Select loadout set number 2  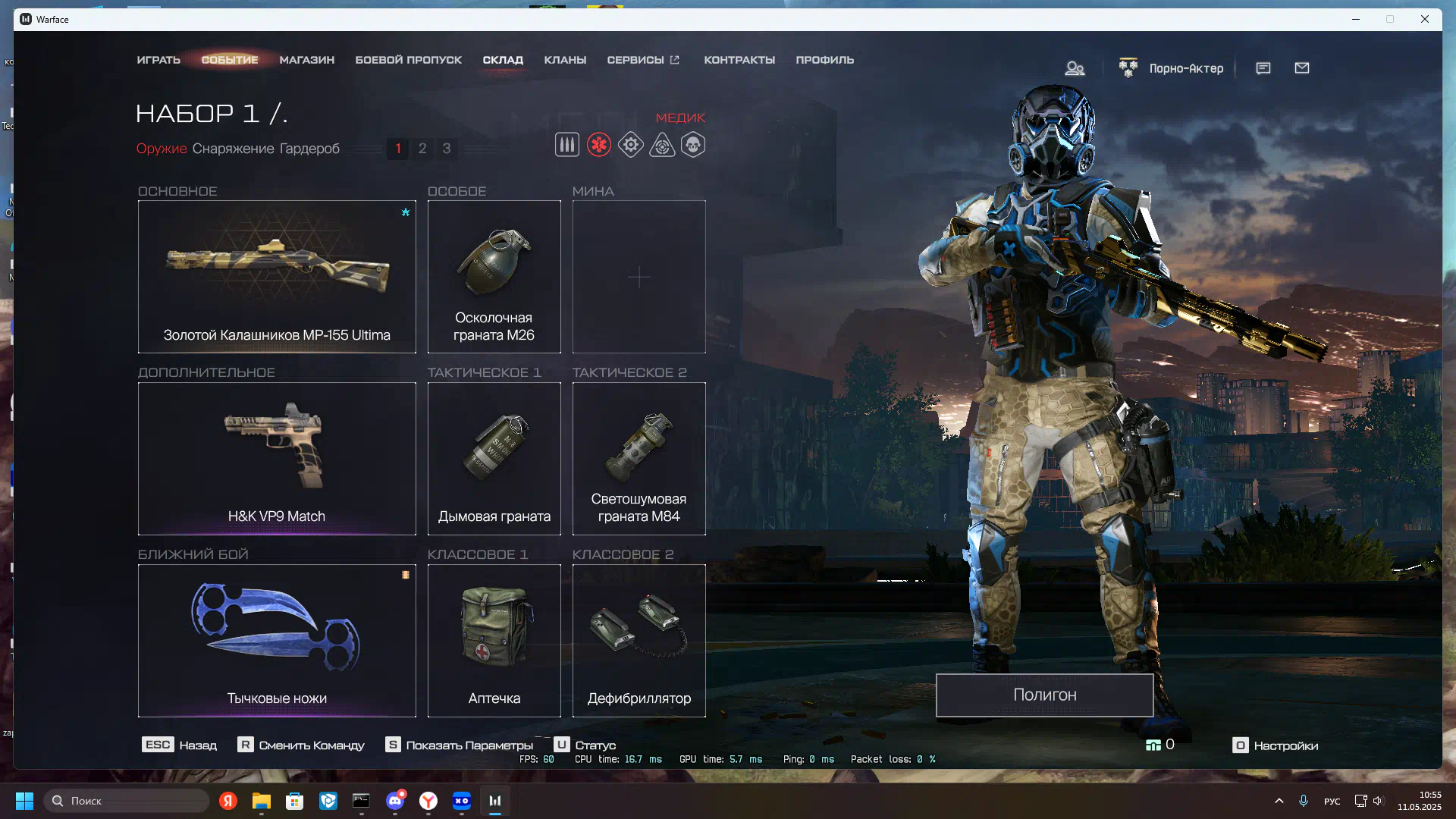click(x=422, y=149)
